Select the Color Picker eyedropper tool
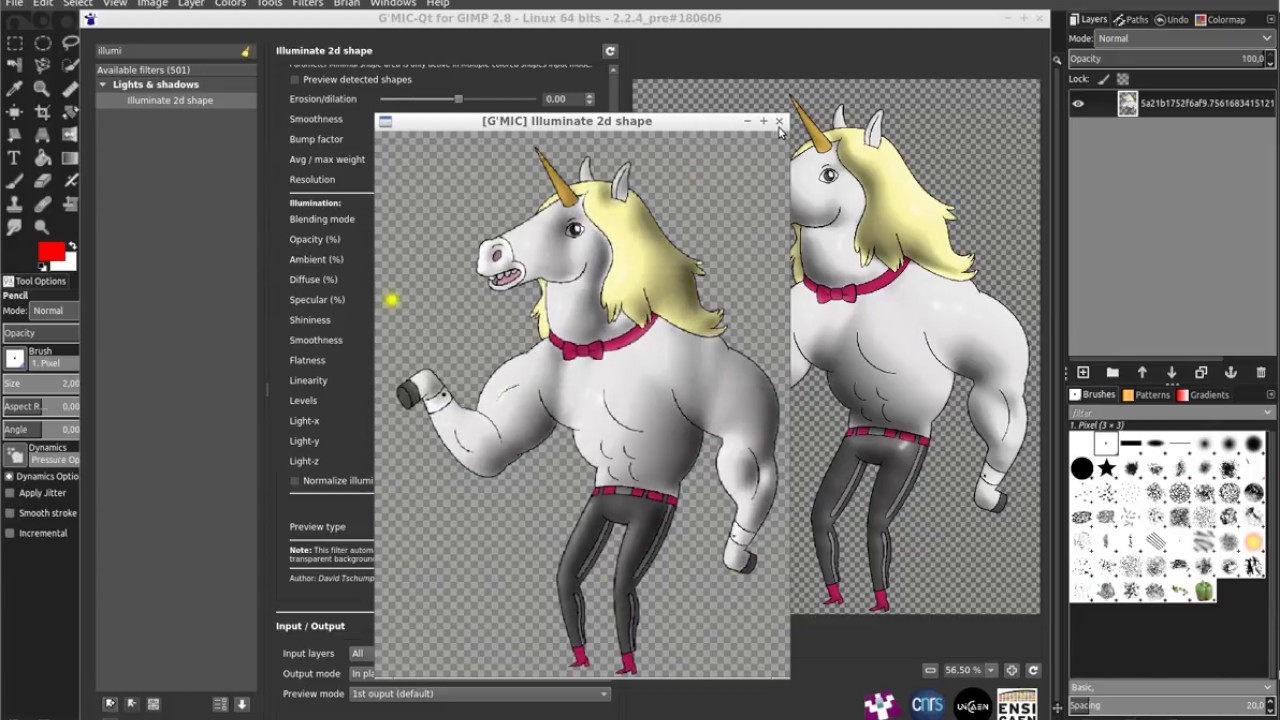Screen dimensions: 1280x720 pos(14,89)
